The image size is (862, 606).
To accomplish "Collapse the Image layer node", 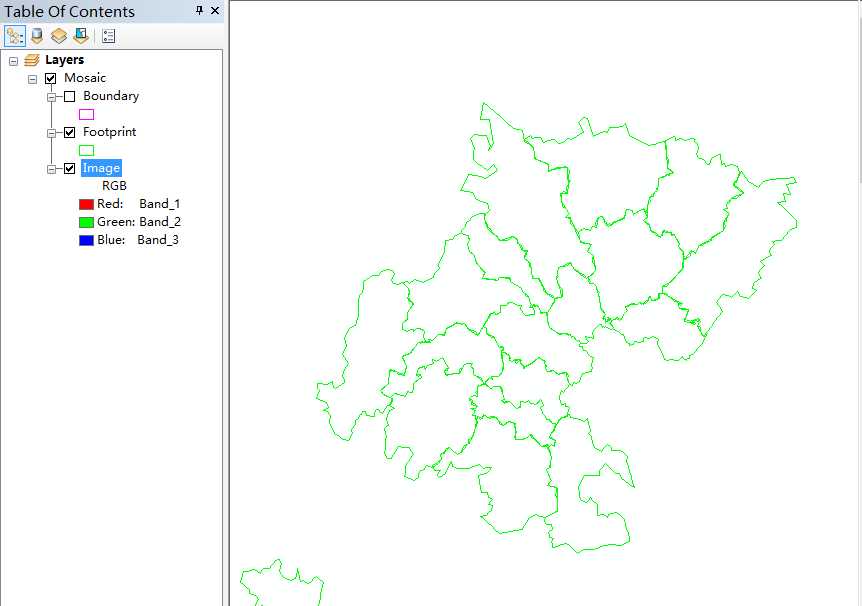I will point(51,169).
